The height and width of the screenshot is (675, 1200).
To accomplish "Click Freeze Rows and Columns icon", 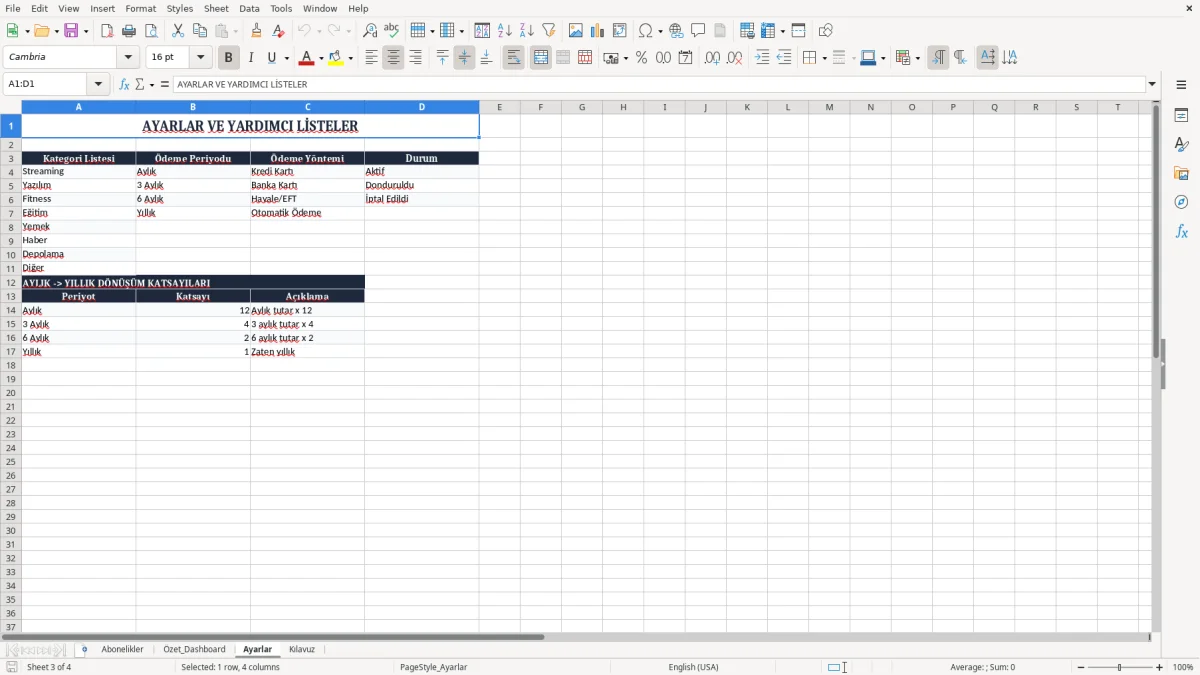I will click(768, 31).
